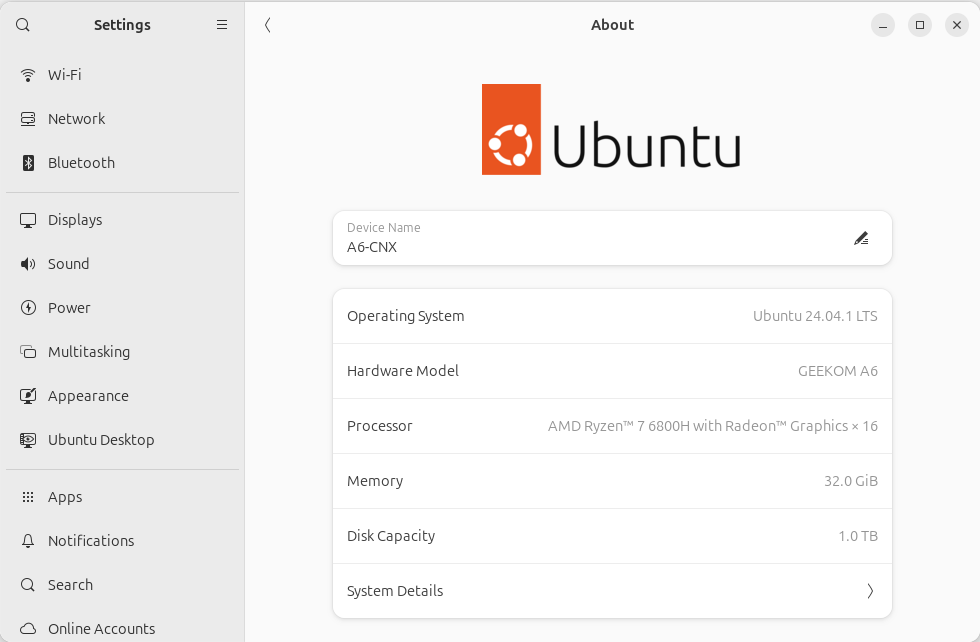Screen dimensions: 980x642
Task: Show the Online Accounts panel
Action: click(x=122, y=628)
